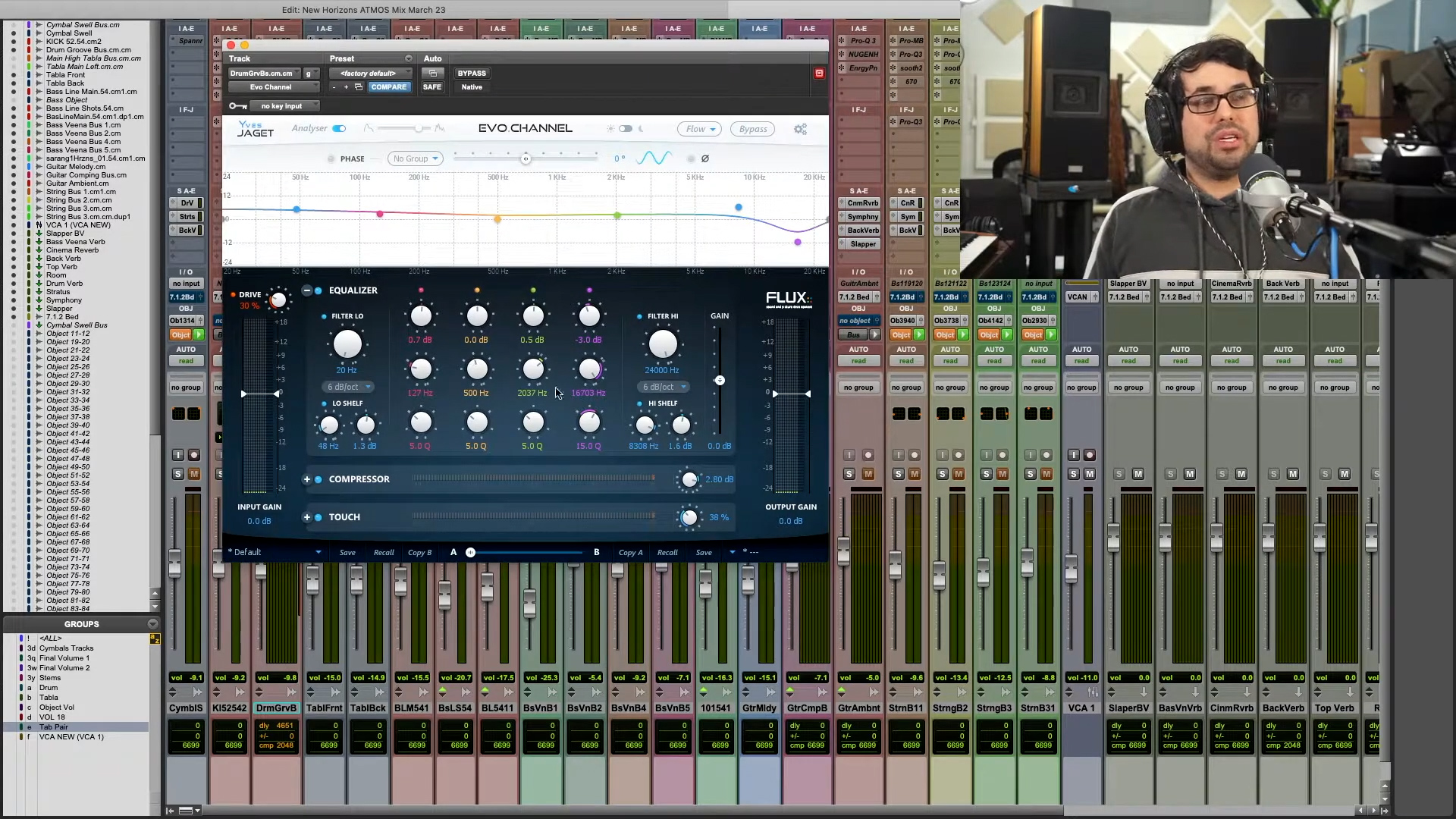Collapse the Equalizer section with minus
1456x819 pixels.
pos(306,290)
